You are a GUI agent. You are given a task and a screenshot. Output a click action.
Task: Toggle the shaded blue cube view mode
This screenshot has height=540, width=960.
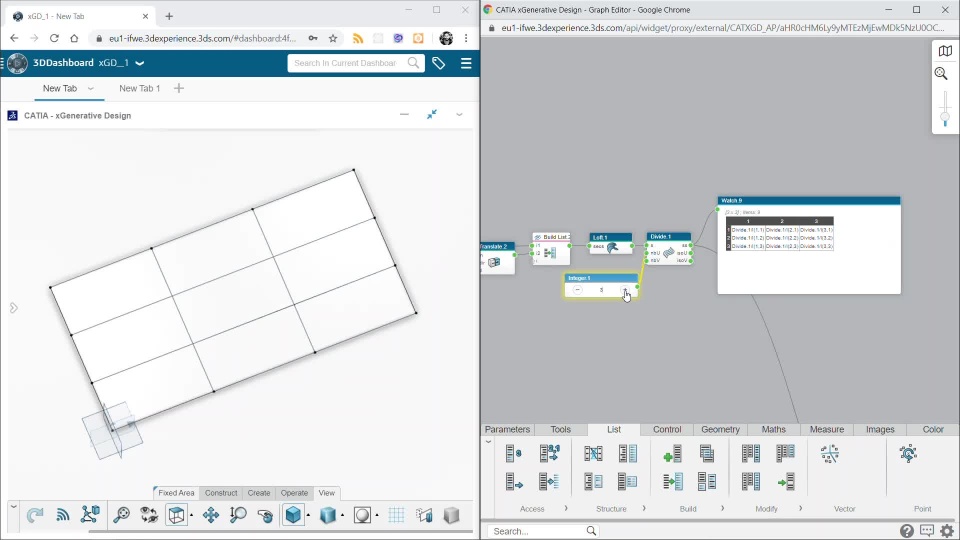[293, 516]
